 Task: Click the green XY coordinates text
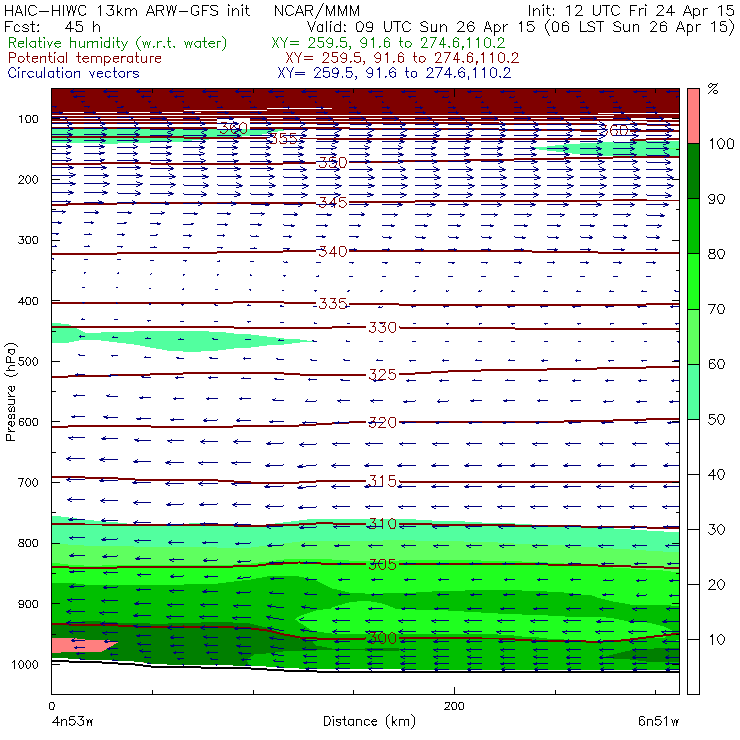(x=388, y=43)
